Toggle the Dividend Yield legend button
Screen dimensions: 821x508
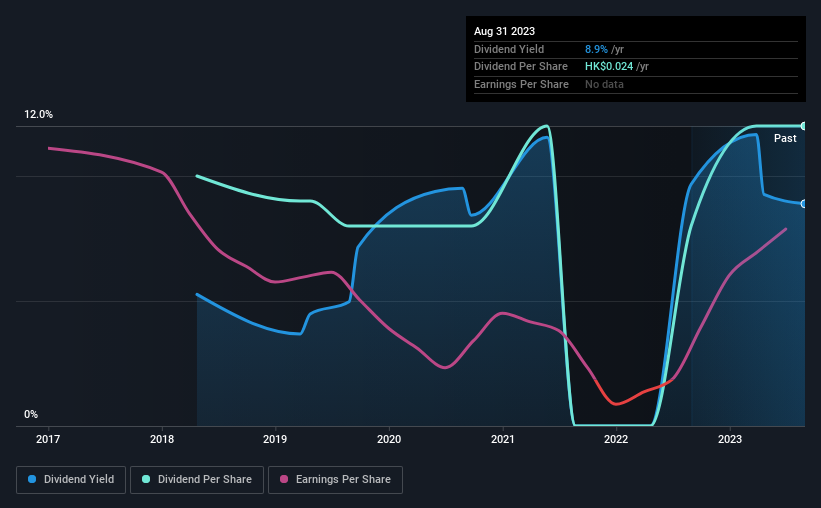pos(71,479)
